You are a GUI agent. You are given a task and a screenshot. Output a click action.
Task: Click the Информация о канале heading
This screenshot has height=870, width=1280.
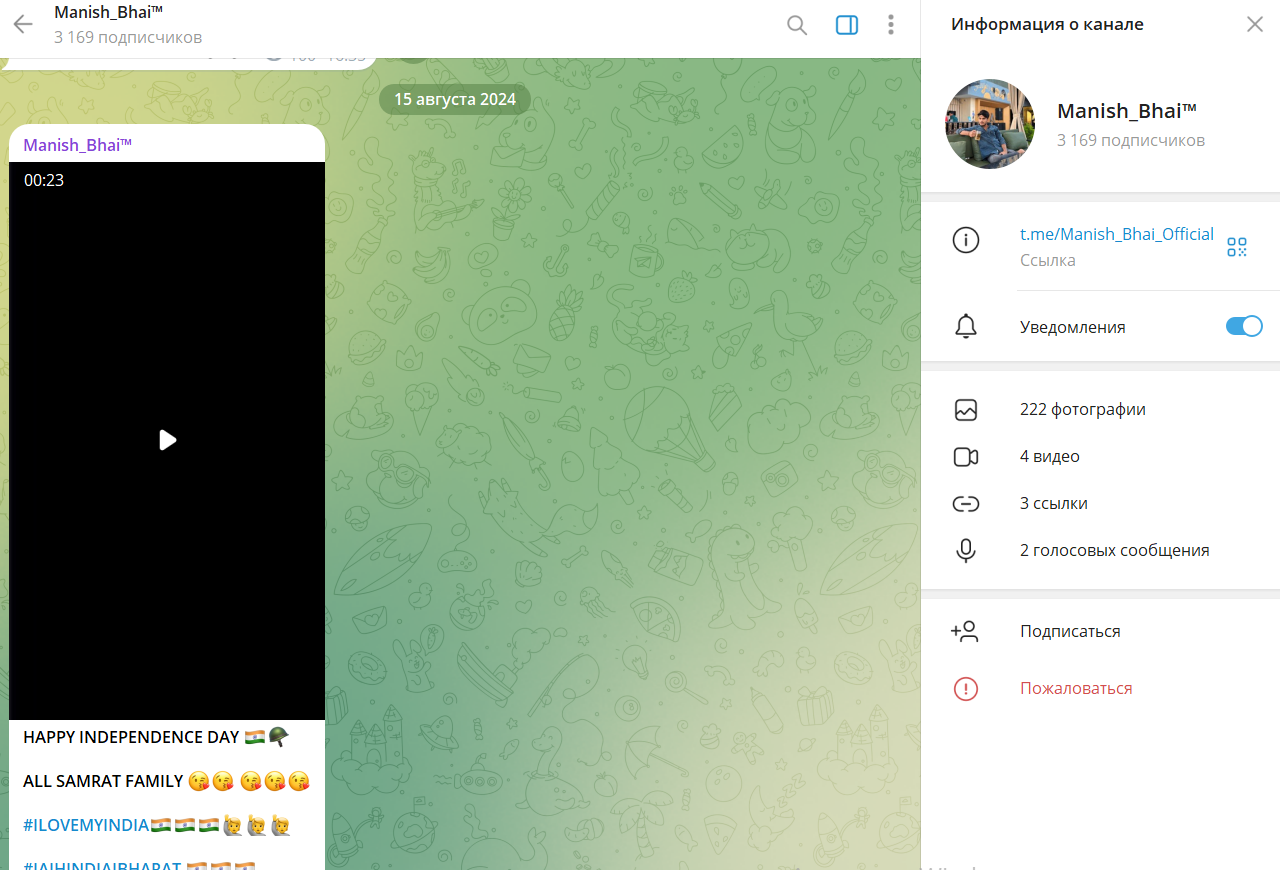[x=1047, y=24]
